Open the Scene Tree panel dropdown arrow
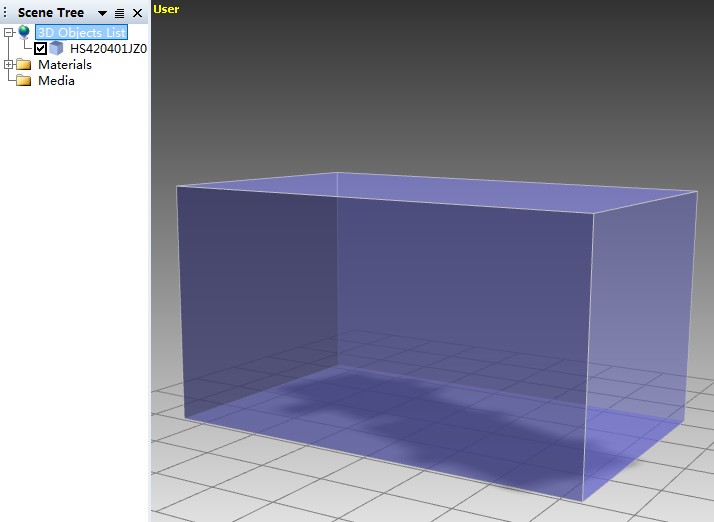Image resolution: width=714 pixels, height=522 pixels. point(102,13)
